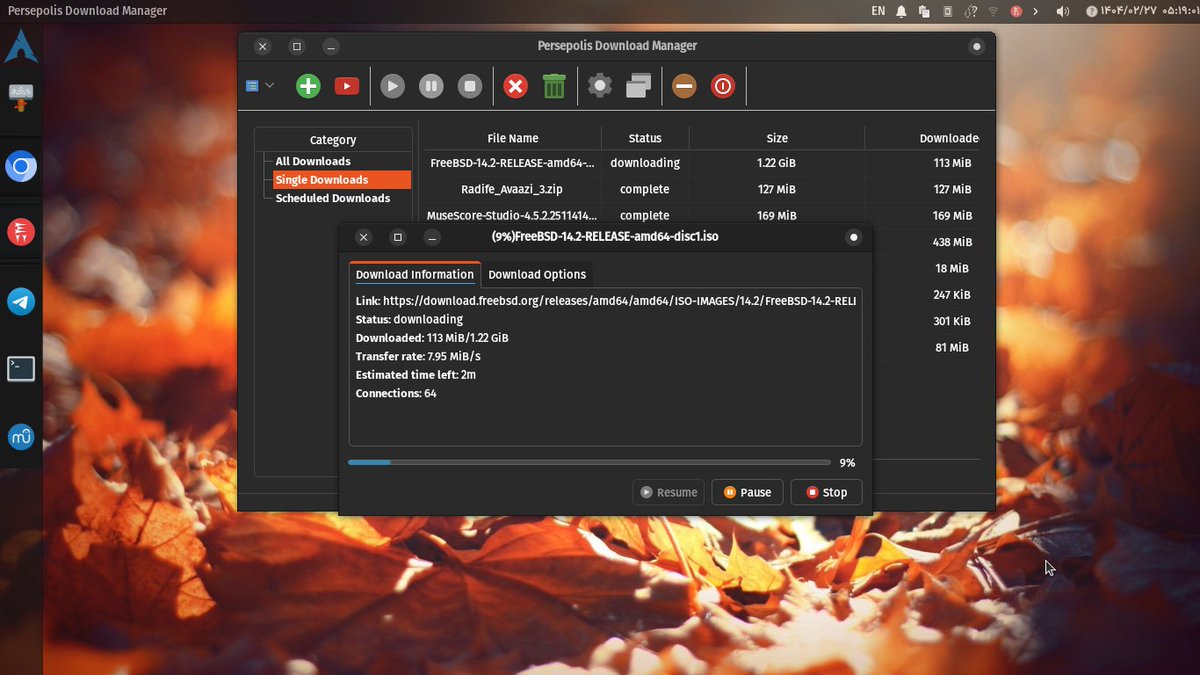Add a new download link with the green plus
Image resolution: width=1200 pixels, height=675 pixels.
pyautogui.click(x=308, y=86)
